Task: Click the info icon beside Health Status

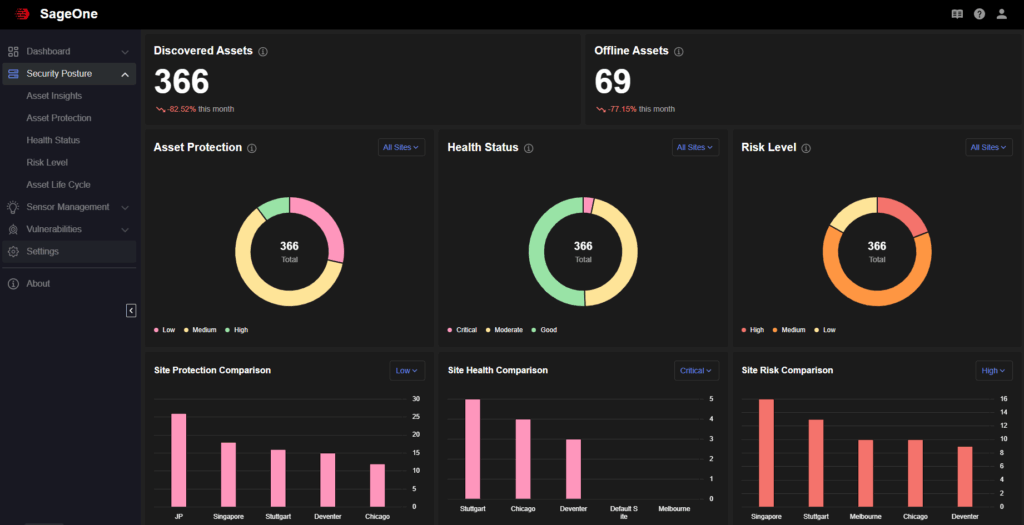Action: coord(528,148)
